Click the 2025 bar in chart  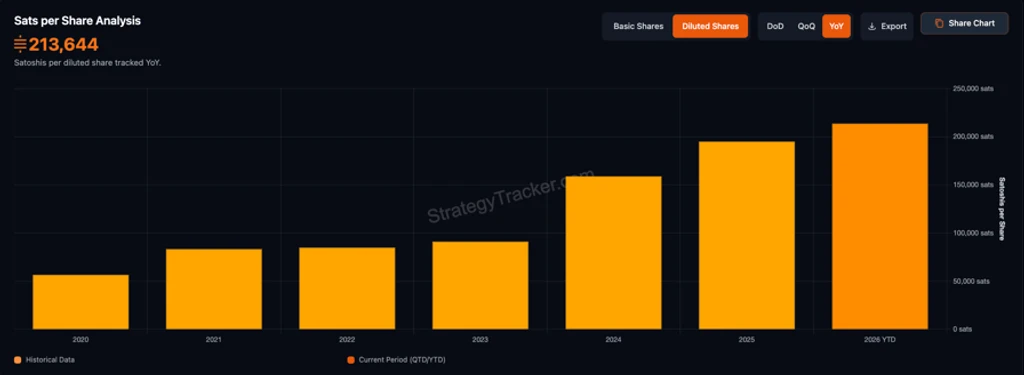click(747, 235)
